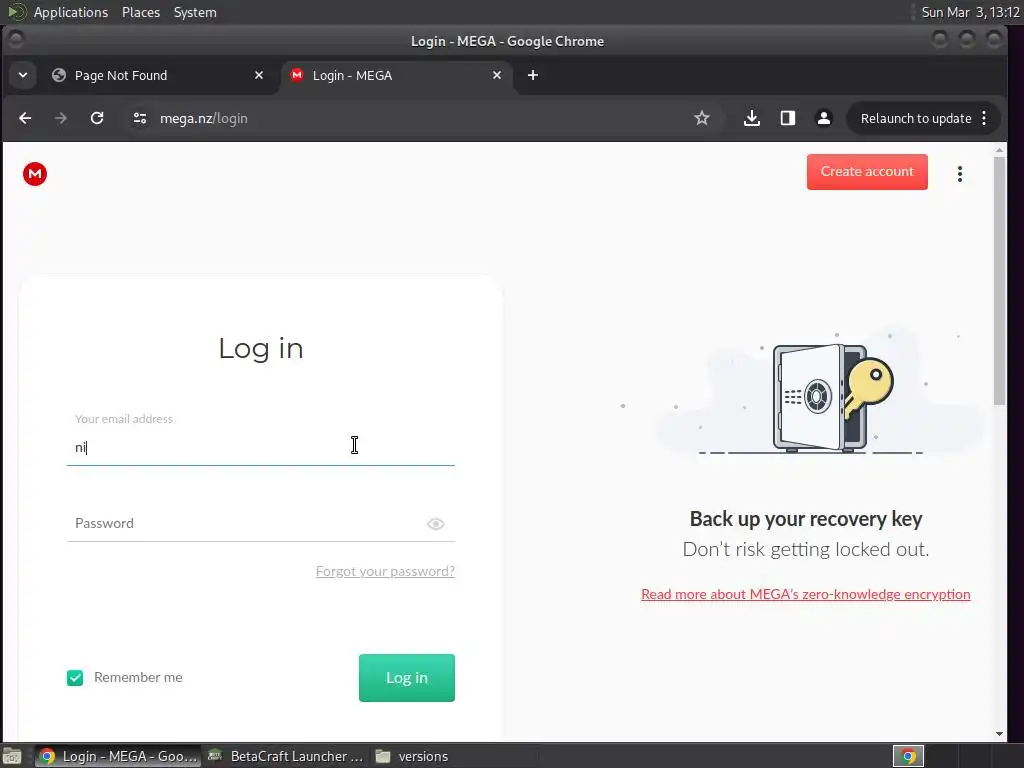Open Forgot your password link
This screenshot has height=768, width=1024.
coord(385,571)
